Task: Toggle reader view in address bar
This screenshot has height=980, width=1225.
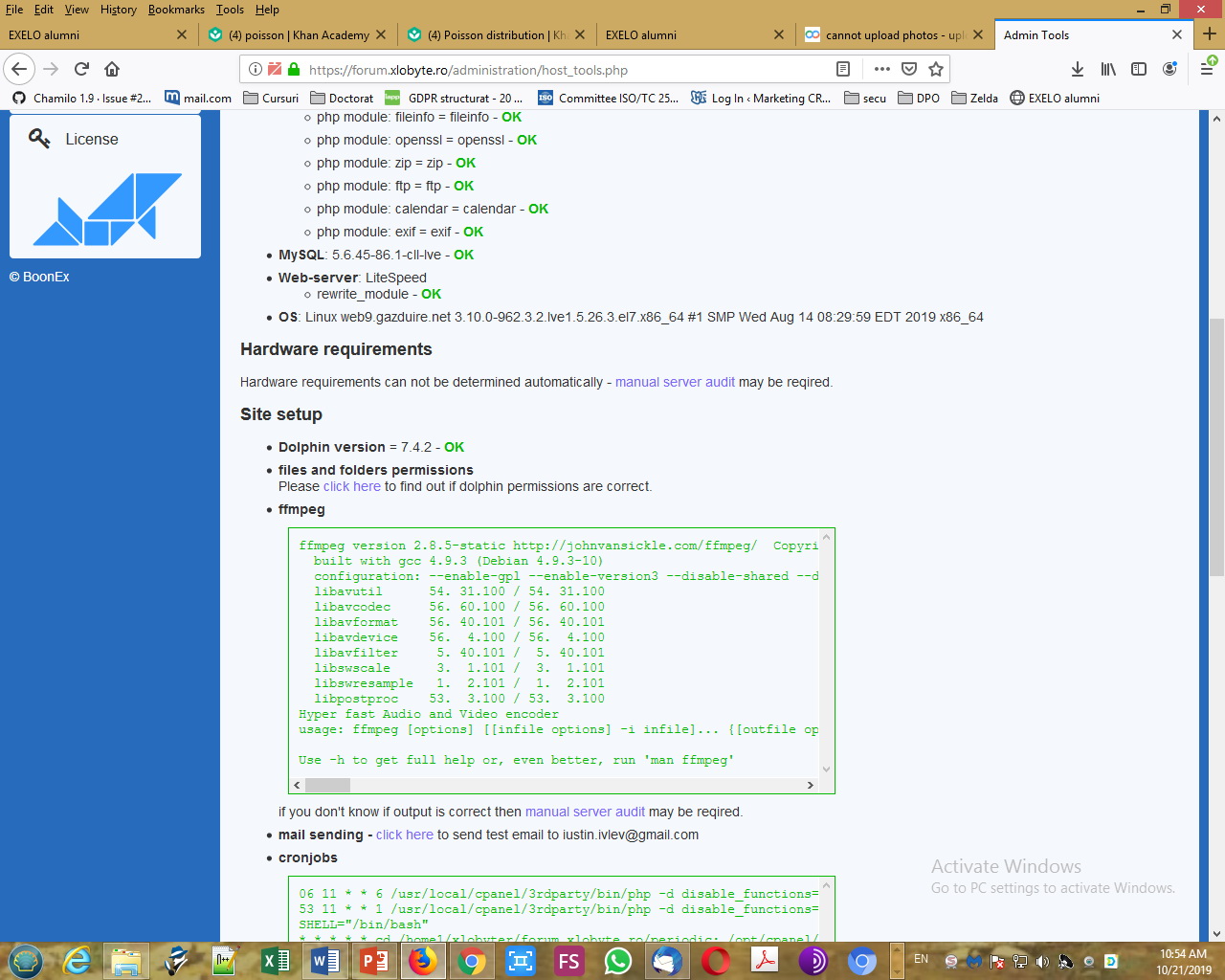Action: pos(843,69)
